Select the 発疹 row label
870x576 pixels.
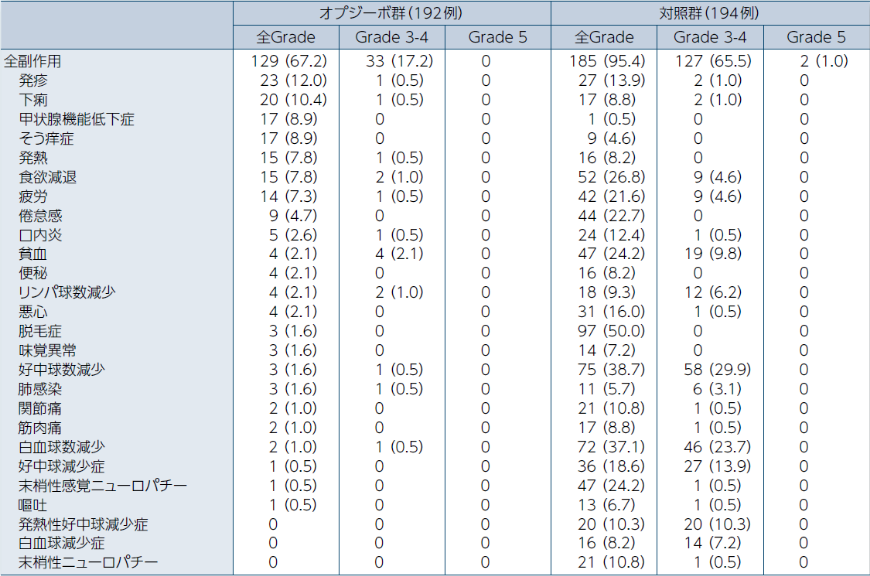(33, 80)
